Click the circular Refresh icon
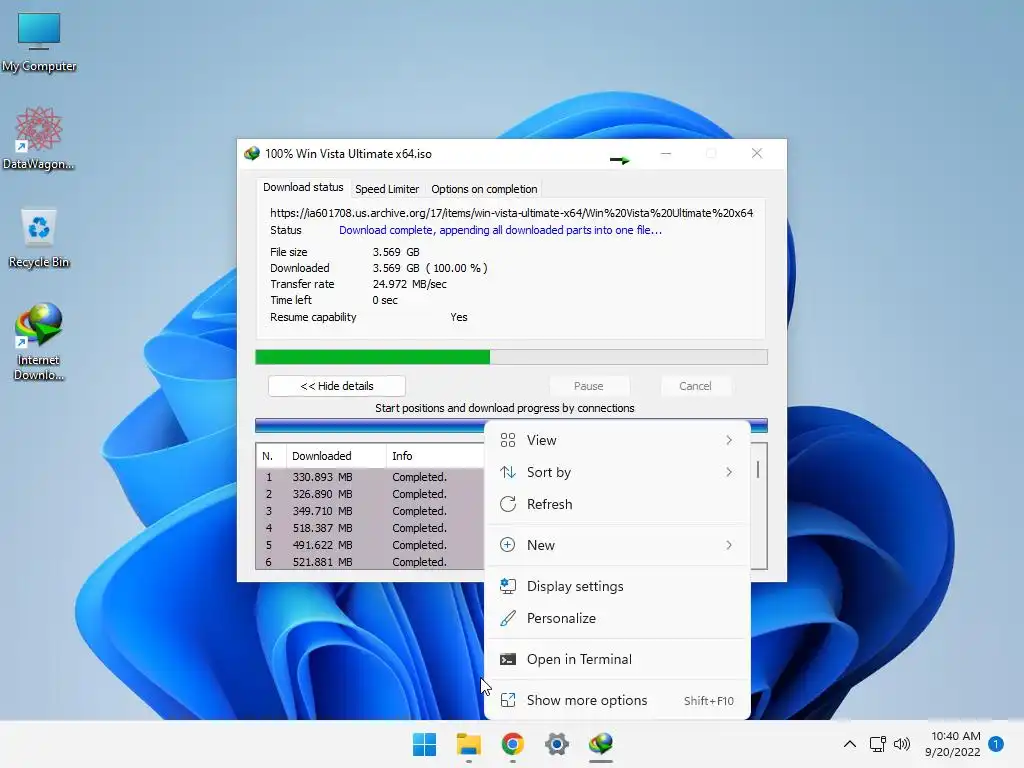This screenshot has height=768, width=1024. point(507,504)
